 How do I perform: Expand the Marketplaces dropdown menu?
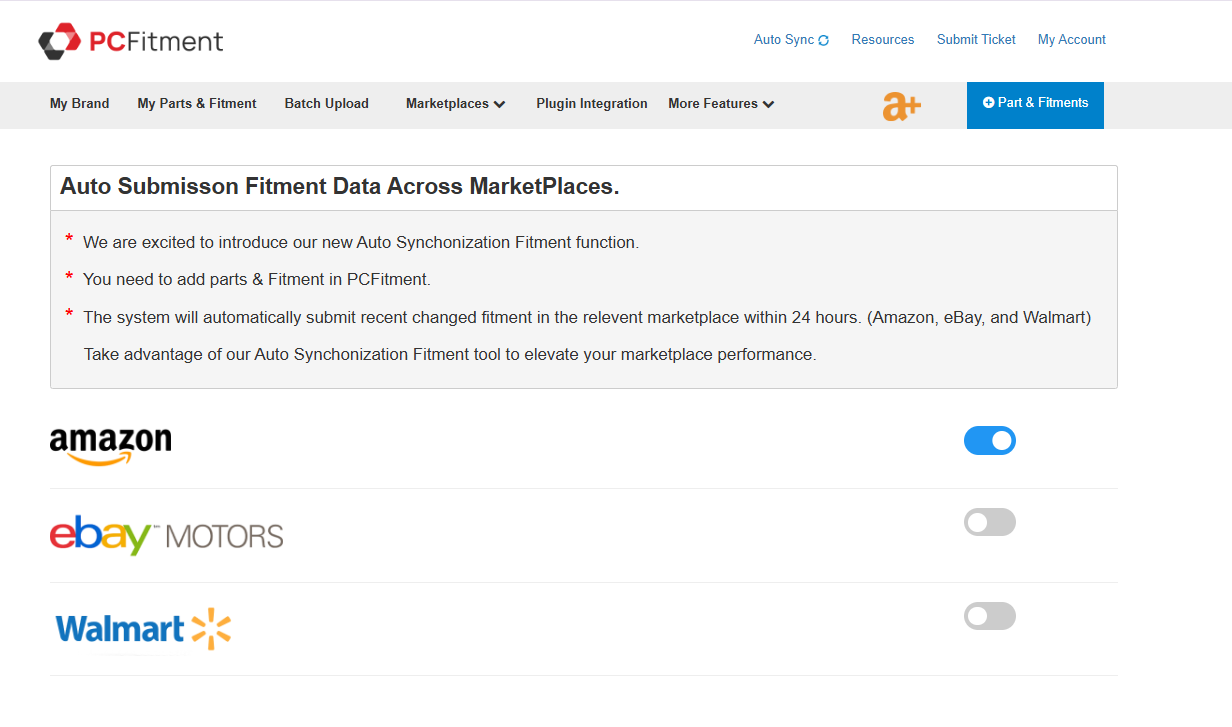455,104
